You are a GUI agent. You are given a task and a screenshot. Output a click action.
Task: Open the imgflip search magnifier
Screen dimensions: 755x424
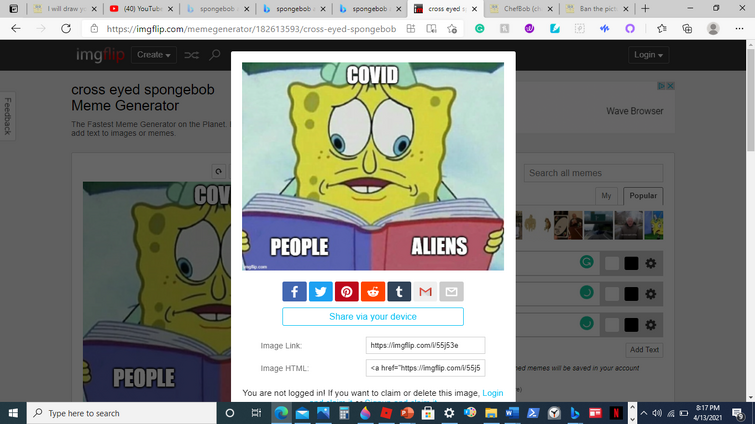tap(215, 55)
